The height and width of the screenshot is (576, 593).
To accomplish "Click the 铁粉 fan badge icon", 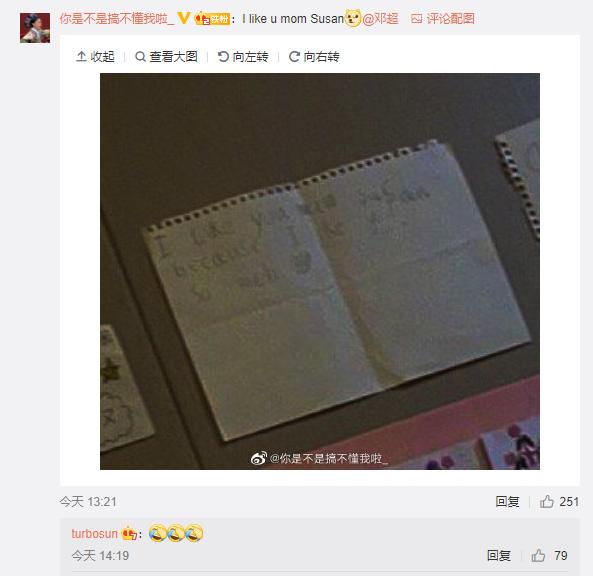I will [212, 19].
